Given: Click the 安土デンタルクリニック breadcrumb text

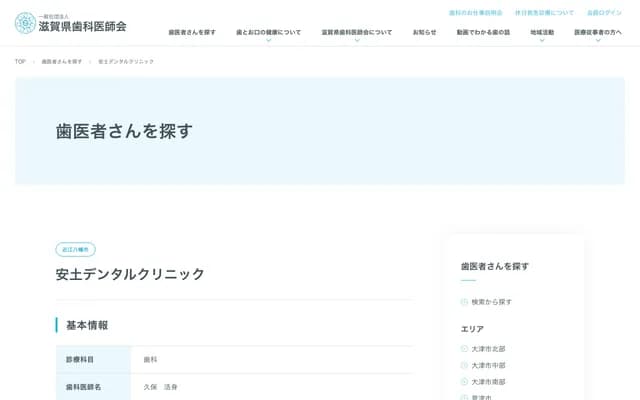Looking at the screenshot, I should pos(126,62).
